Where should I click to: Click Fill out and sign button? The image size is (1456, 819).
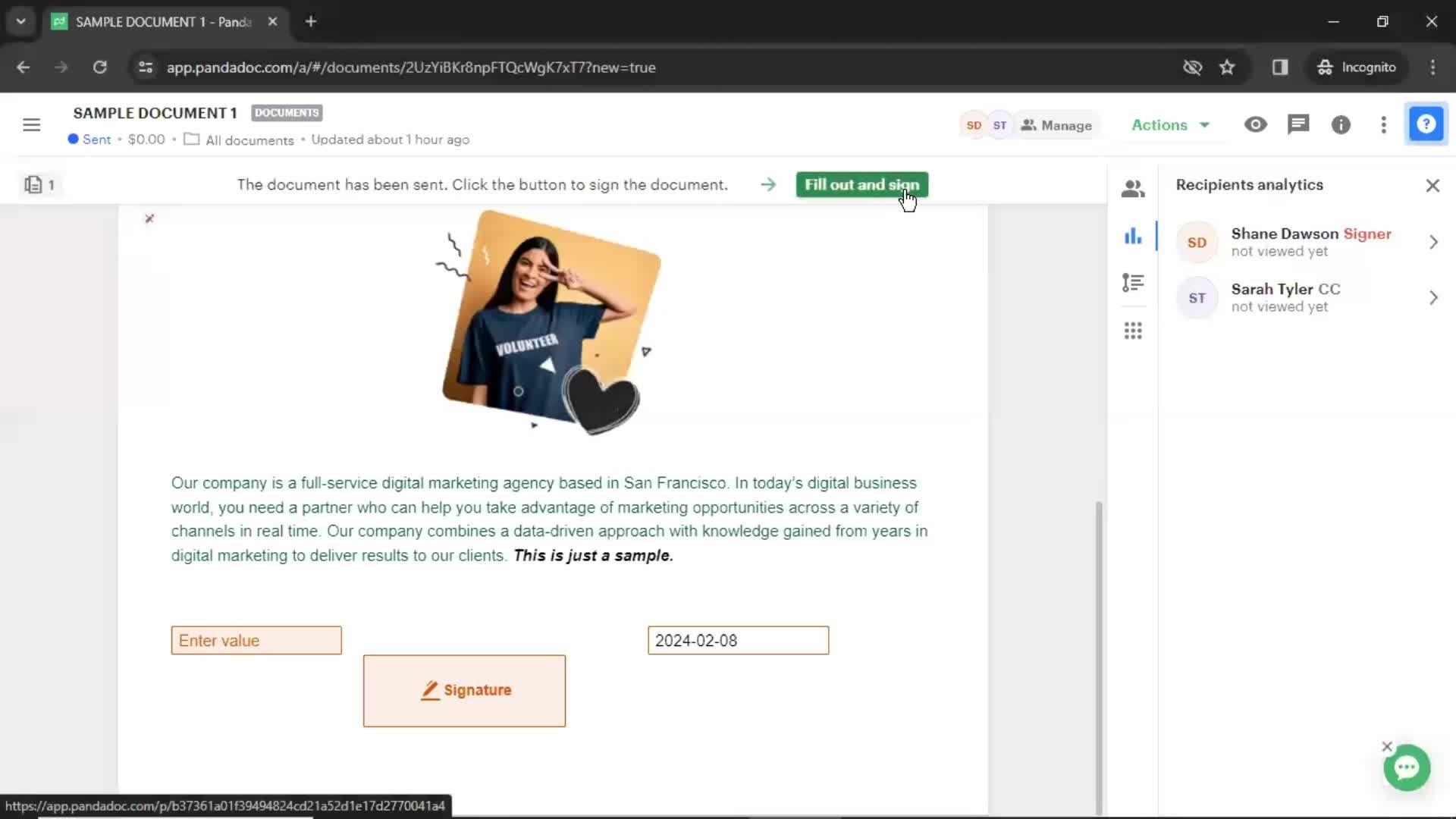pyautogui.click(x=861, y=184)
